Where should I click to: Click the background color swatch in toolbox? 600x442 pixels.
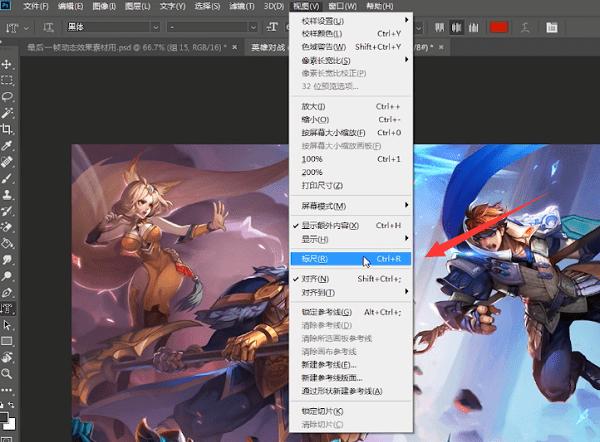10,424
